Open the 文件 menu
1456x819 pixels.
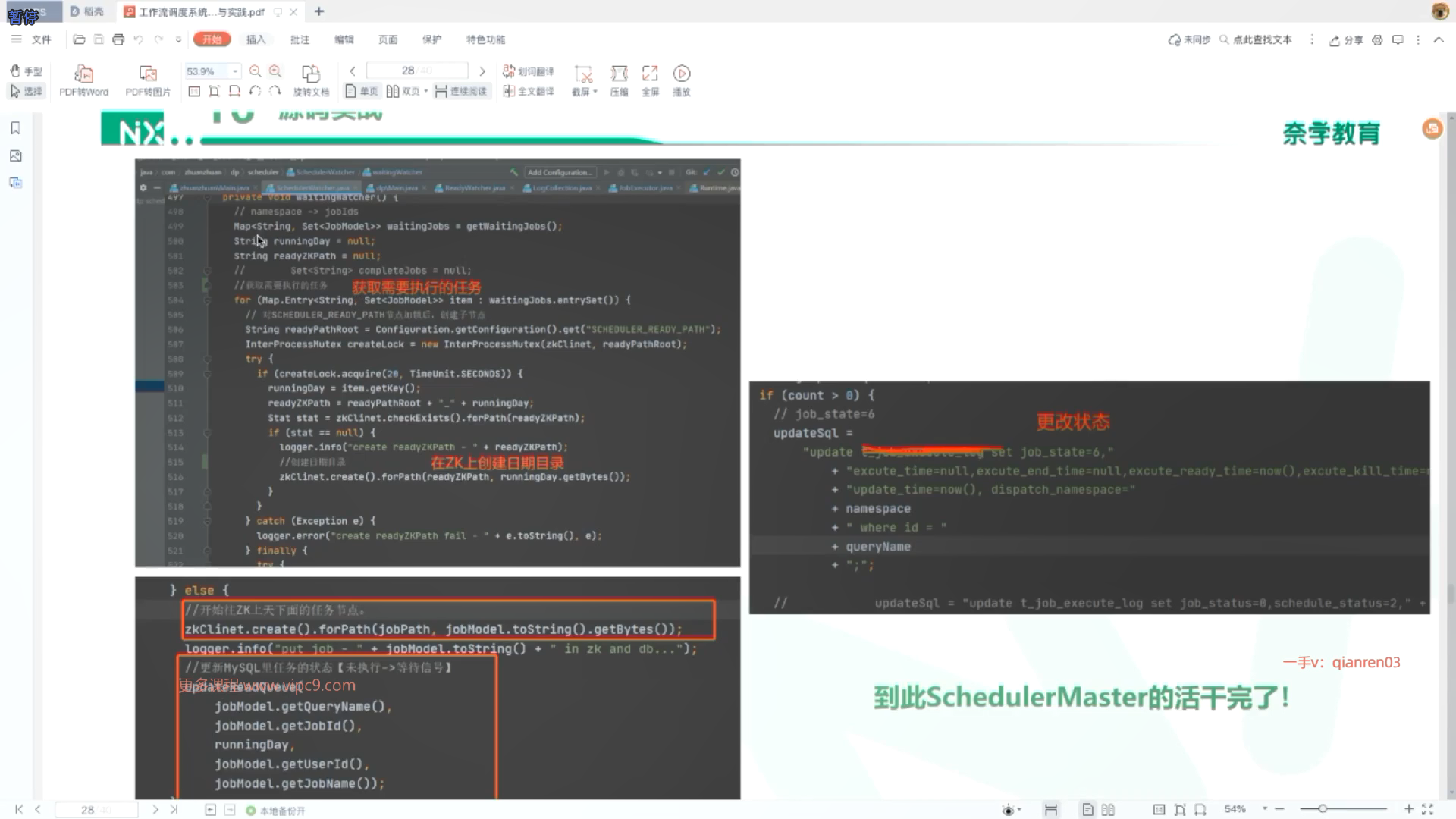point(41,39)
